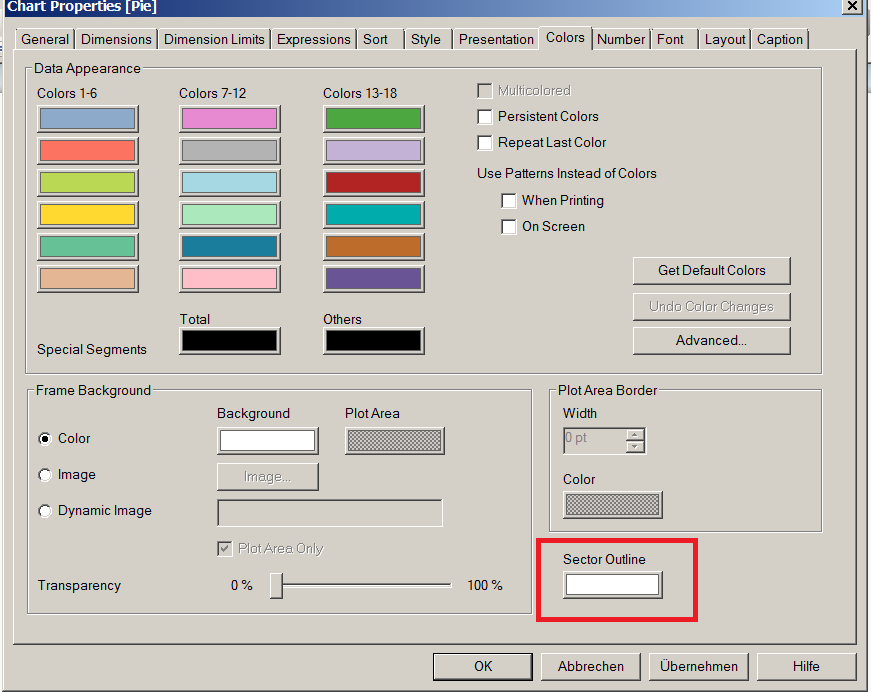871x692 pixels.
Task: Open the Sector Outline color swatch
Action: (x=613, y=585)
